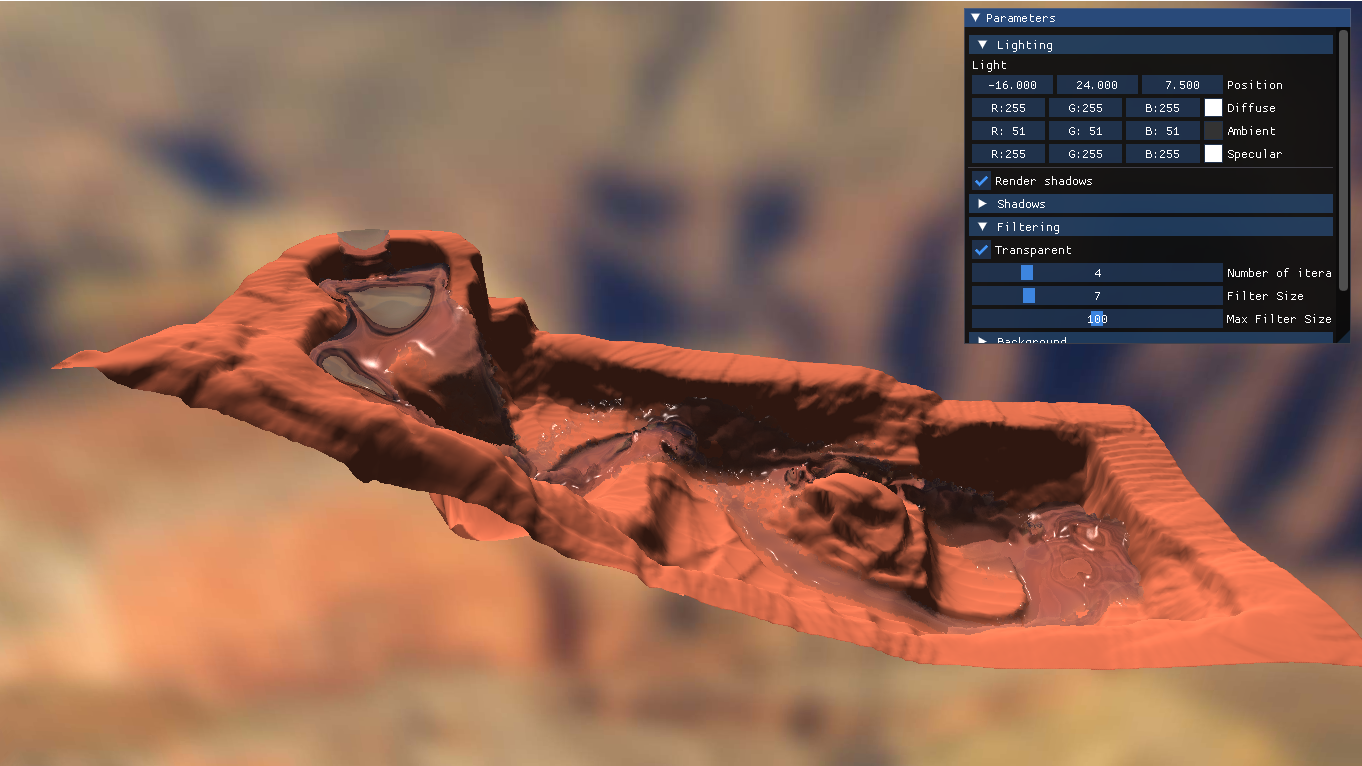Toggle the Render shadows checkbox
Screen dimensions: 1362x766
pos(982,181)
